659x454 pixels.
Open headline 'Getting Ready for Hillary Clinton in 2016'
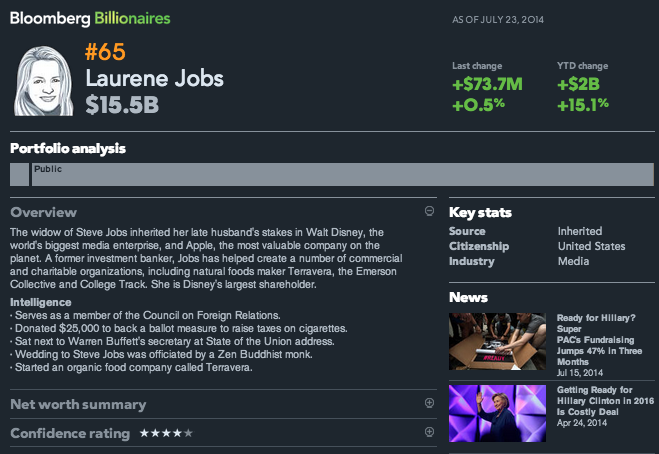click(605, 401)
